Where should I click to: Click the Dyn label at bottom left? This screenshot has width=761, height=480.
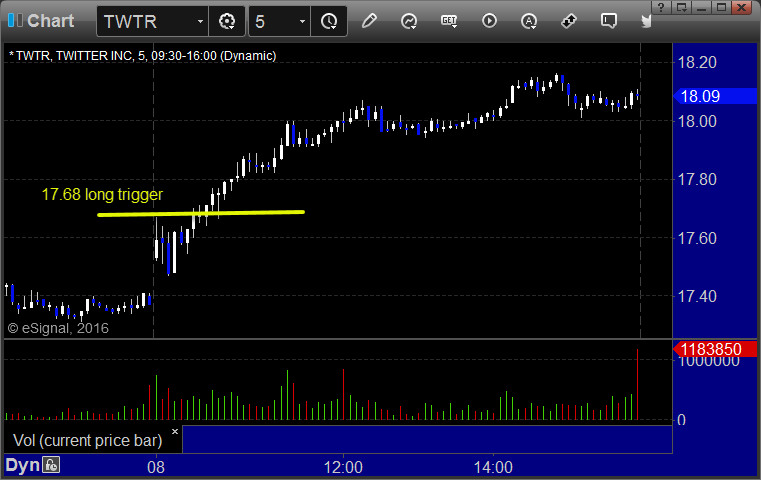[x=22, y=465]
